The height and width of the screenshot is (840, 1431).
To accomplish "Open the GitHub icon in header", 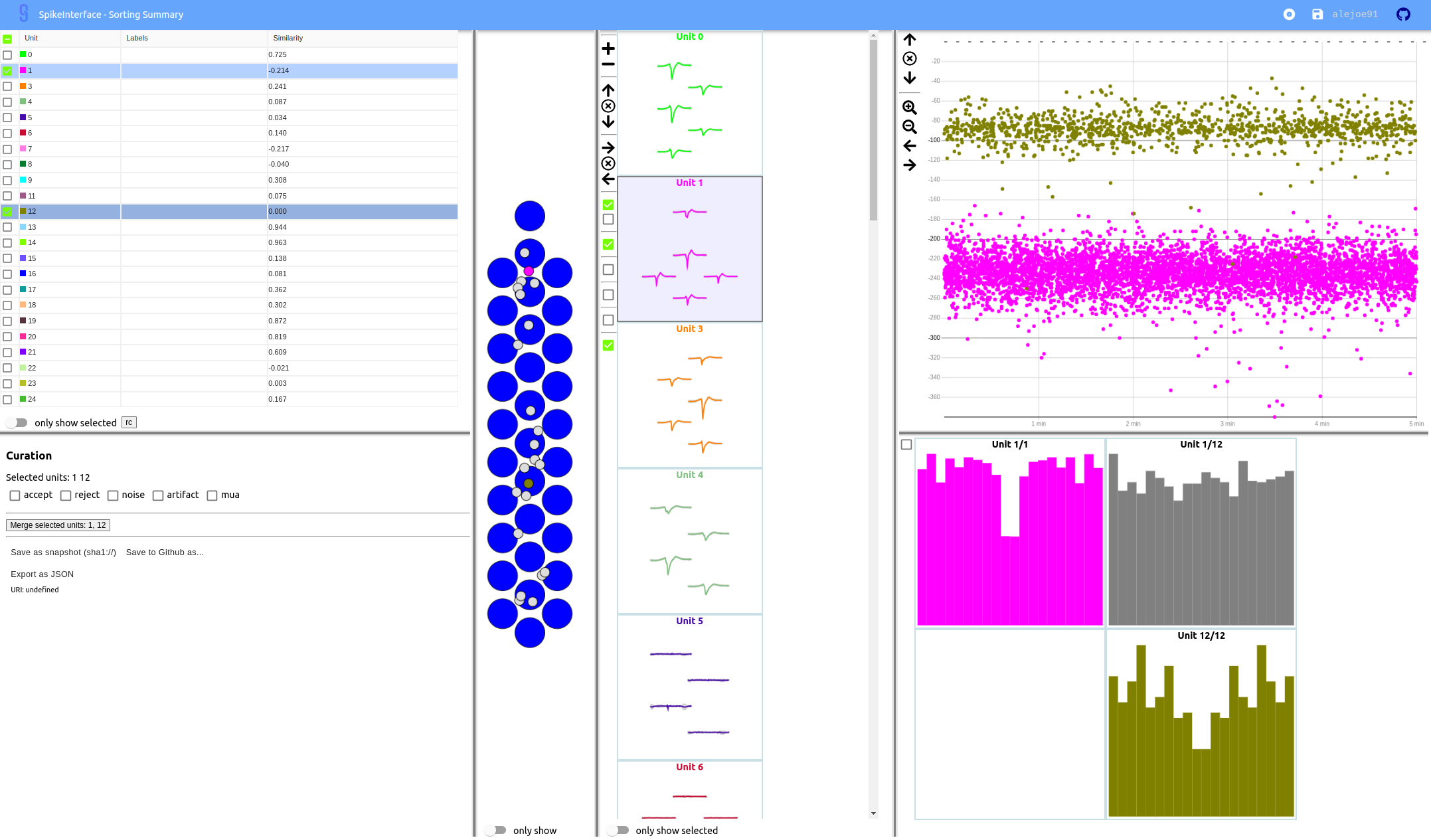I will pos(1402,15).
